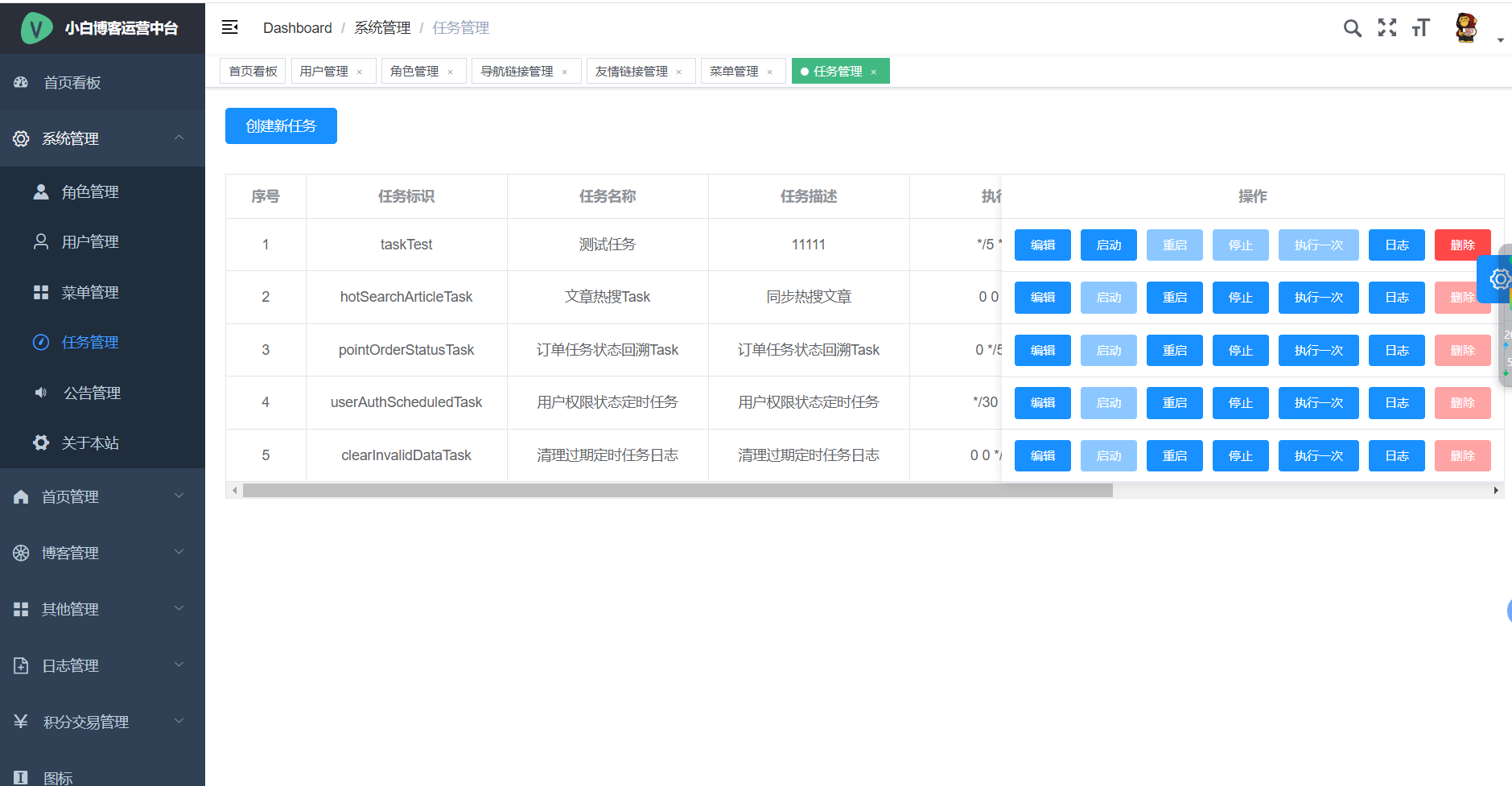Click the 用户权限状态定时任务 name cell

pos(608,402)
